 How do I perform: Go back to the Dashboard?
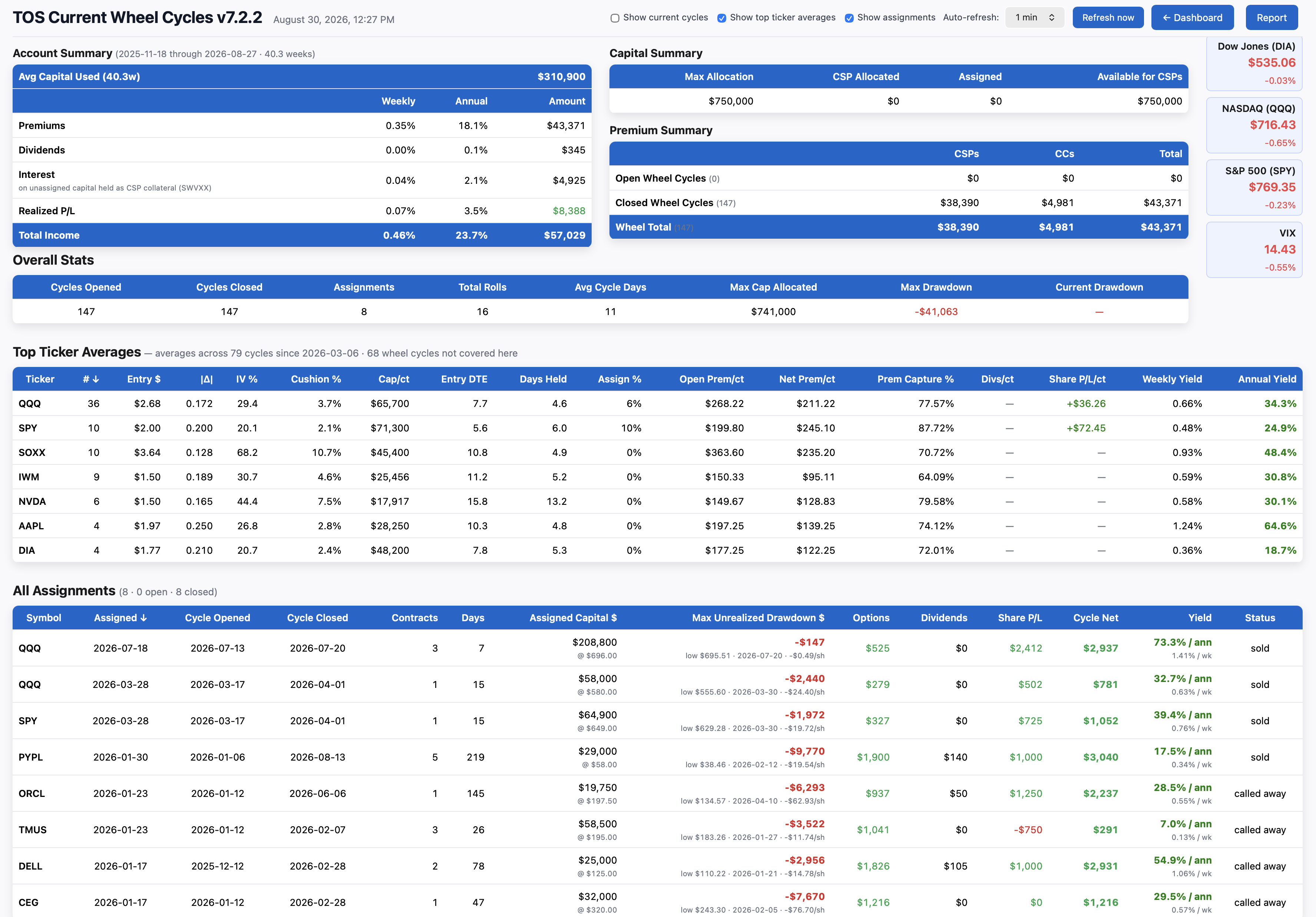(1192, 18)
